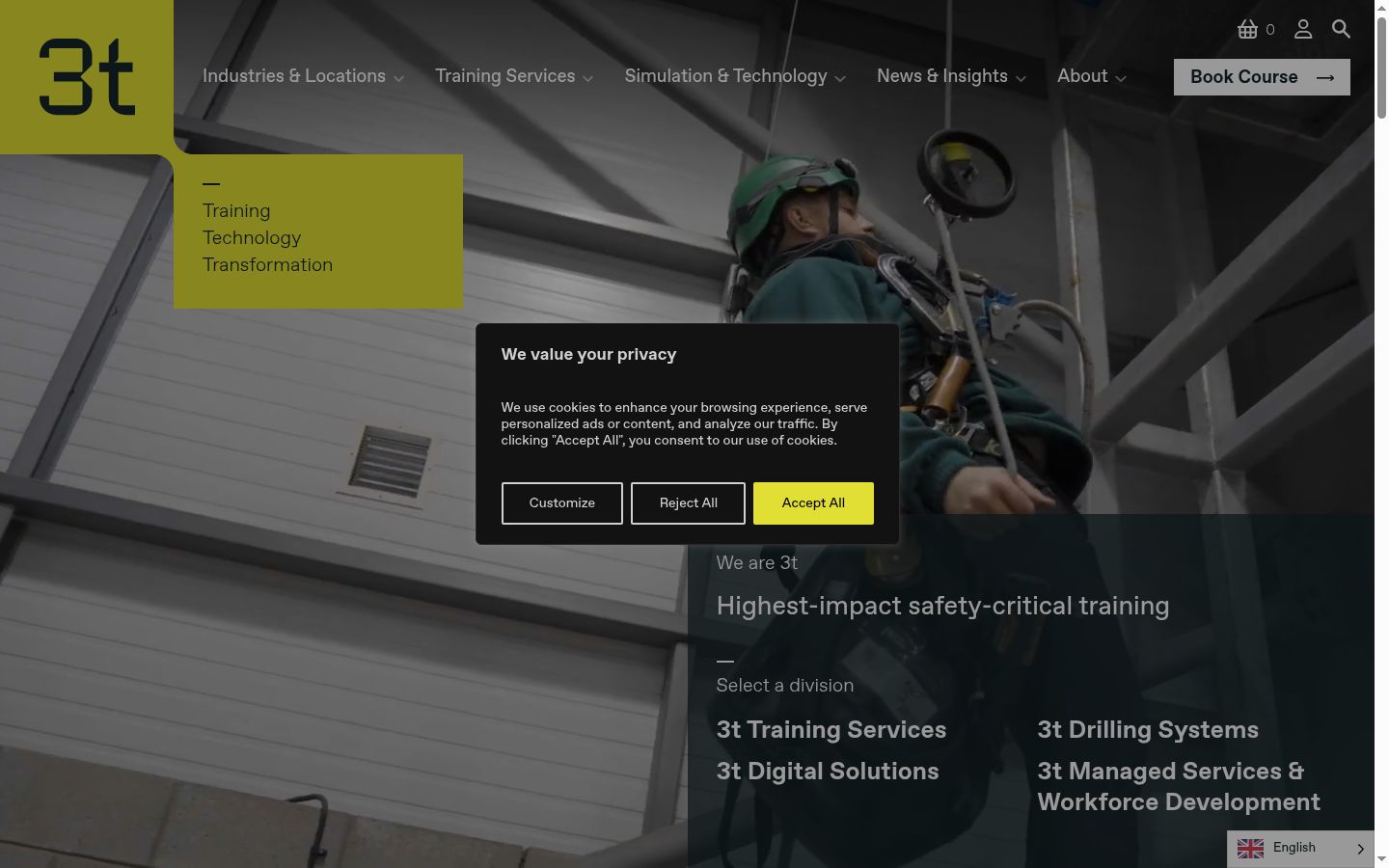Open the Simulation & Technology menu
Viewport: 1389px width, 868px height.
point(725,76)
